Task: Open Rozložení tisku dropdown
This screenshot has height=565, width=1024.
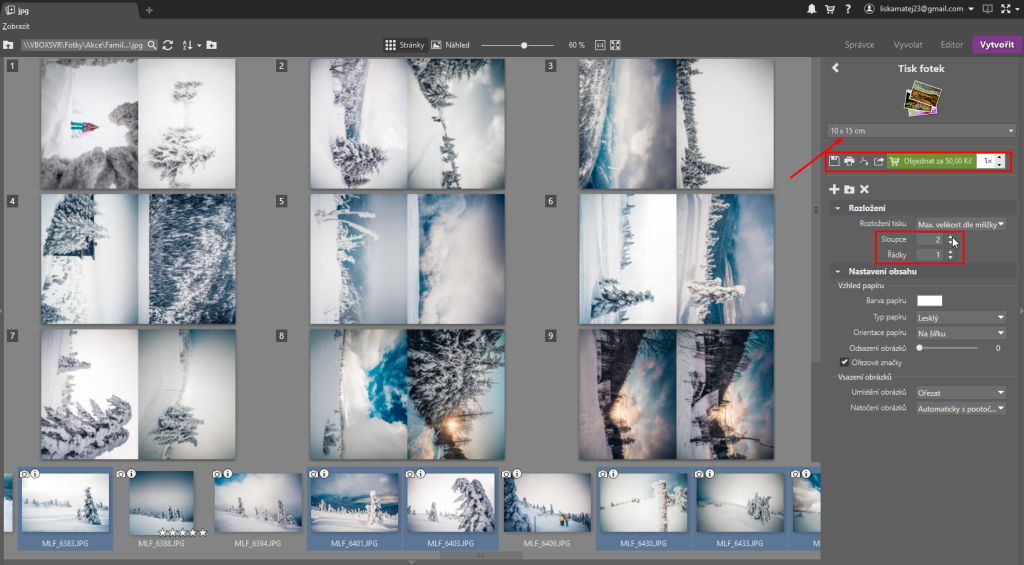Action: pyautogui.click(x=961, y=224)
